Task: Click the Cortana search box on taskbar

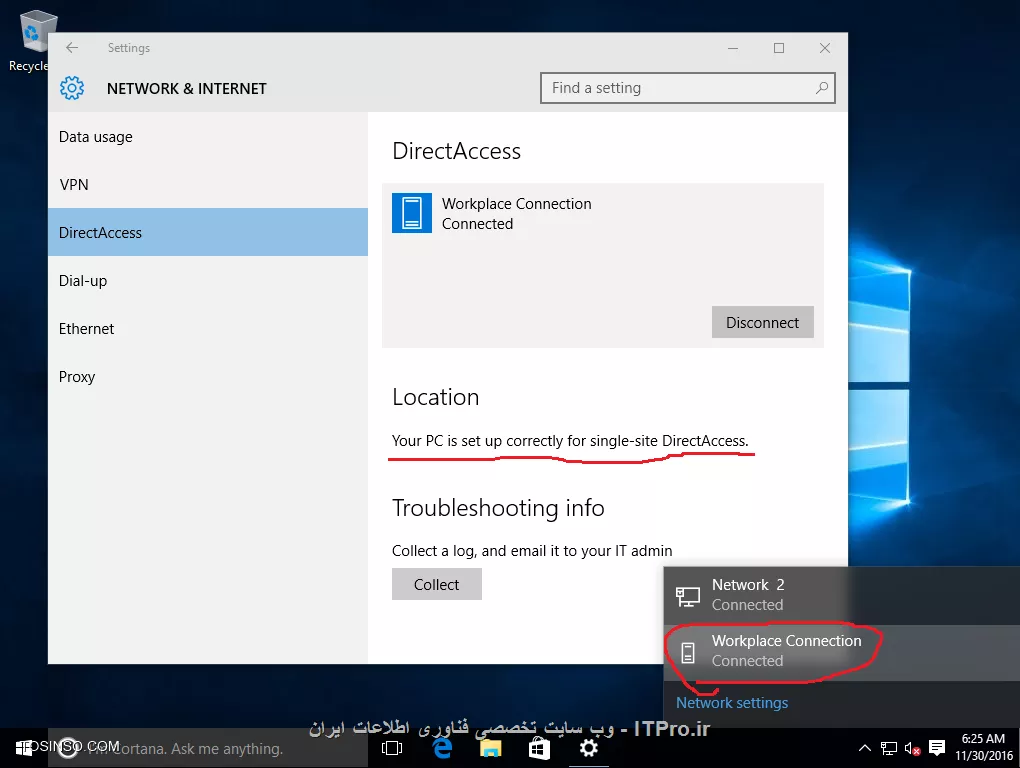Action: click(208, 748)
